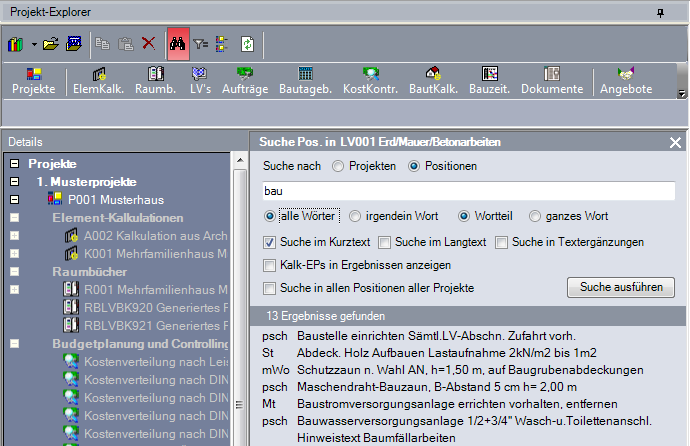Viewport: 690px width, 446px height.
Task: Collapse the P001 Musterhaus node
Action: point(15,200)
